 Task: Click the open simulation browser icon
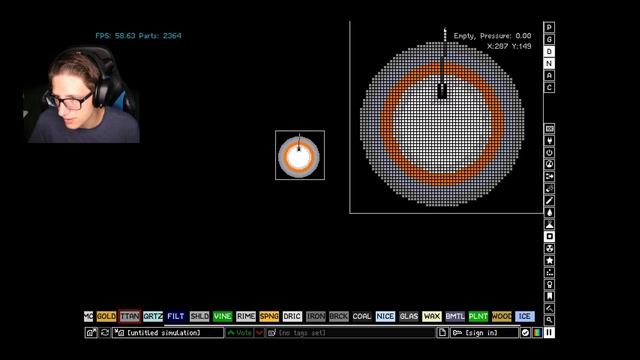tap(91, 333)
